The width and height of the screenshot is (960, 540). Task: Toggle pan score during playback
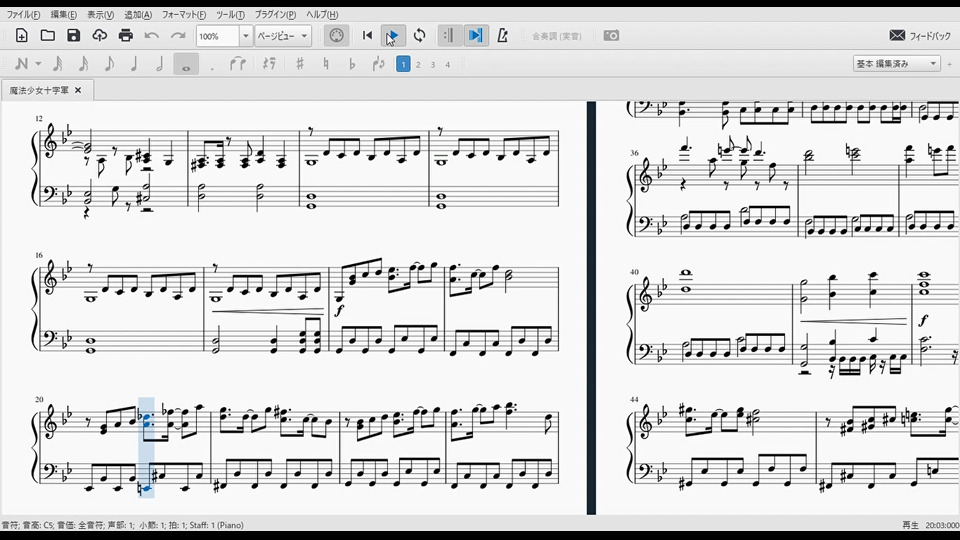click(476, 36)
